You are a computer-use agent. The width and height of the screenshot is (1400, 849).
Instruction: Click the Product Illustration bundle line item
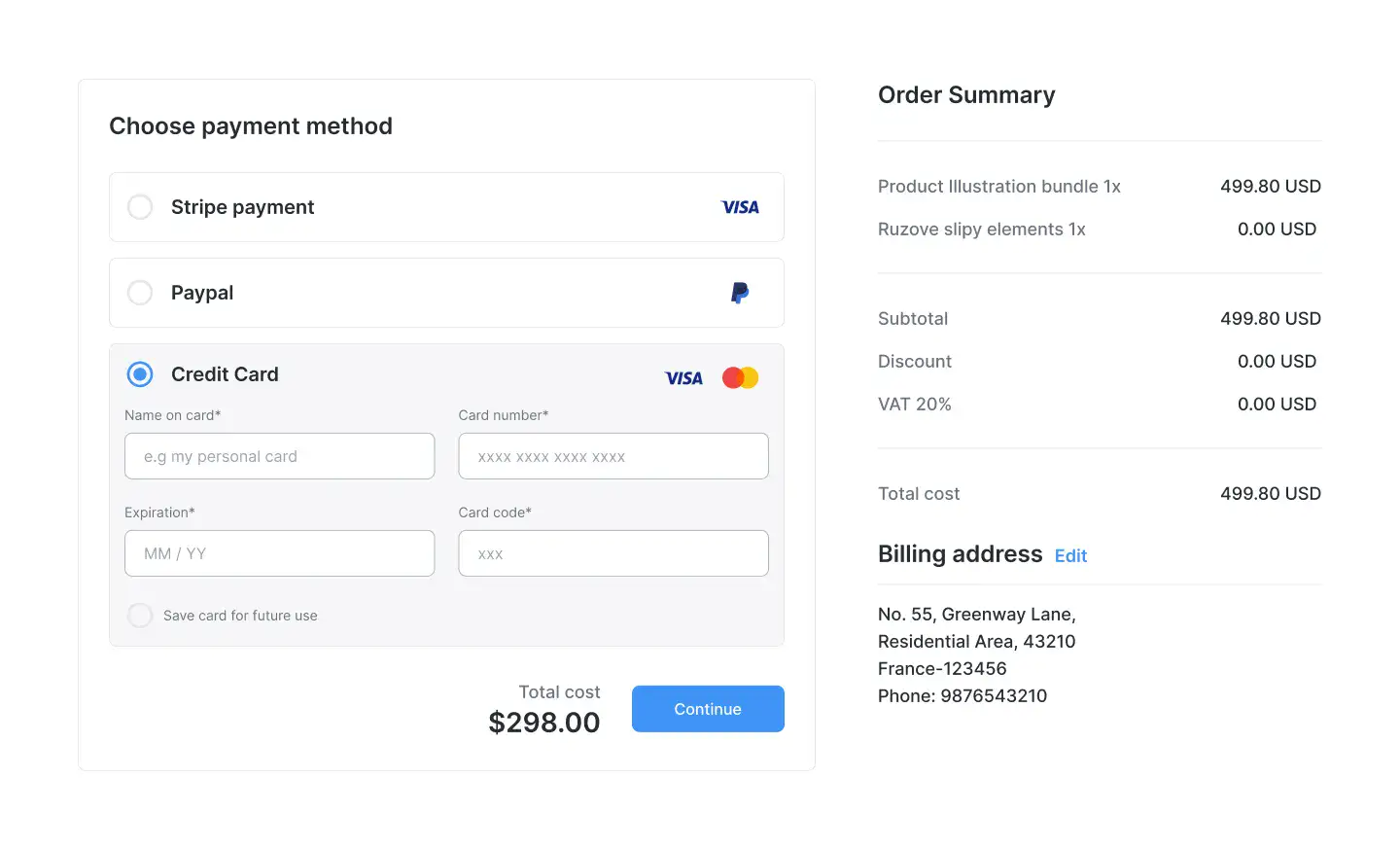[998, 187]
